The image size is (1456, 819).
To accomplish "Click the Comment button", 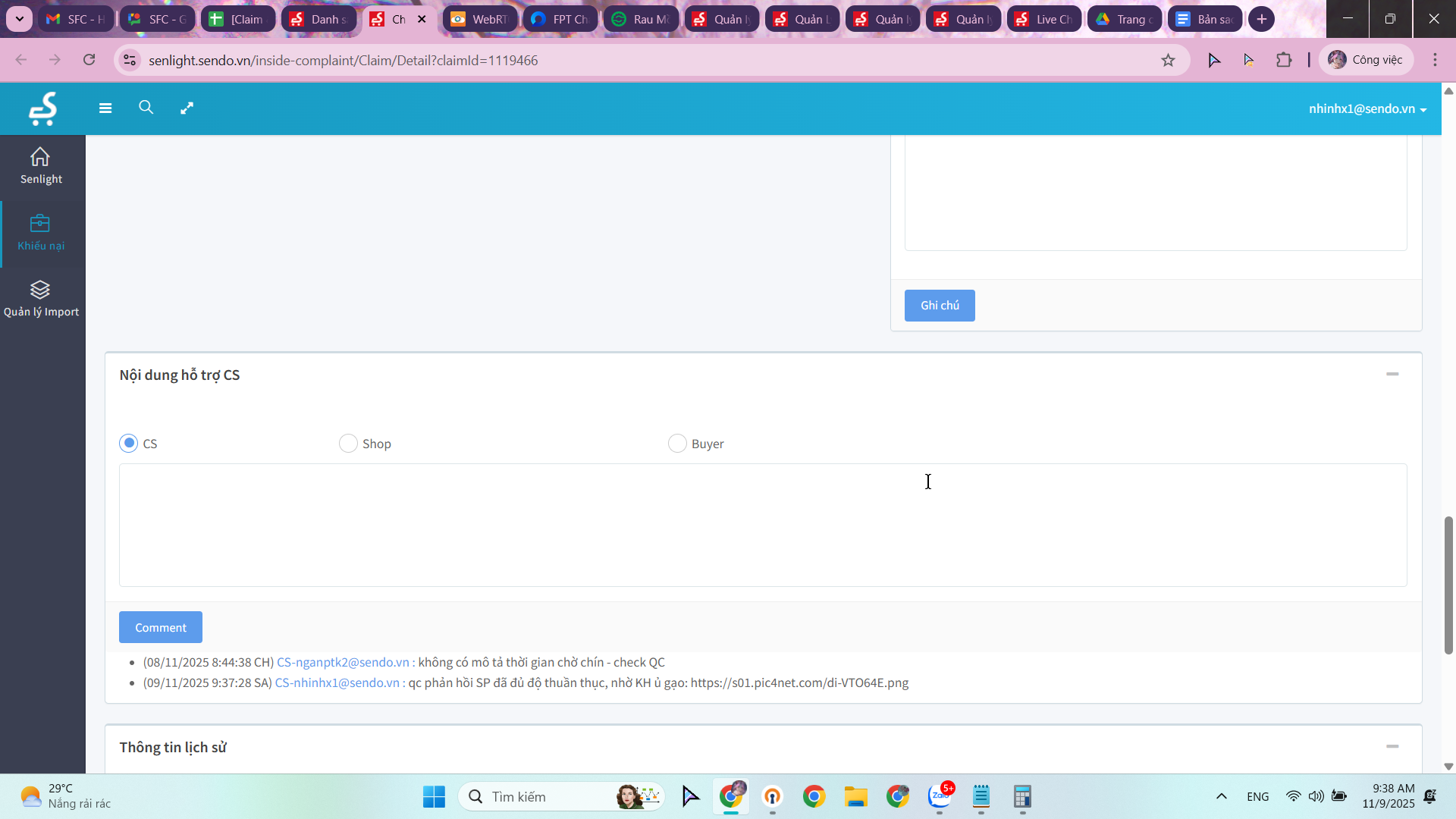I will (161, 628).
